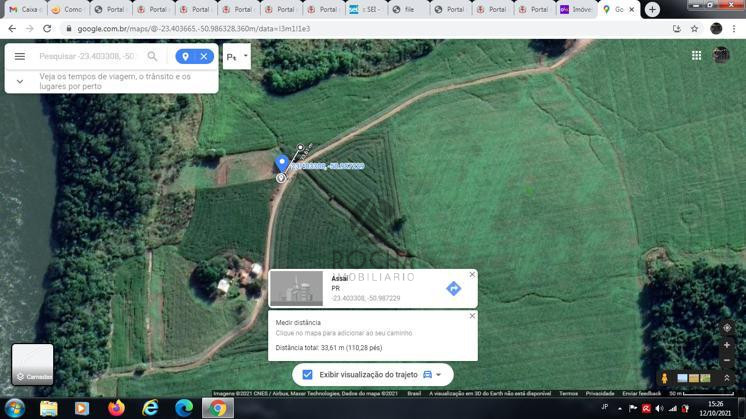Image resolution: width=746 pixels, height=419 pixels.
Task: Close the Medir distância panel
Action: (473, 316)
